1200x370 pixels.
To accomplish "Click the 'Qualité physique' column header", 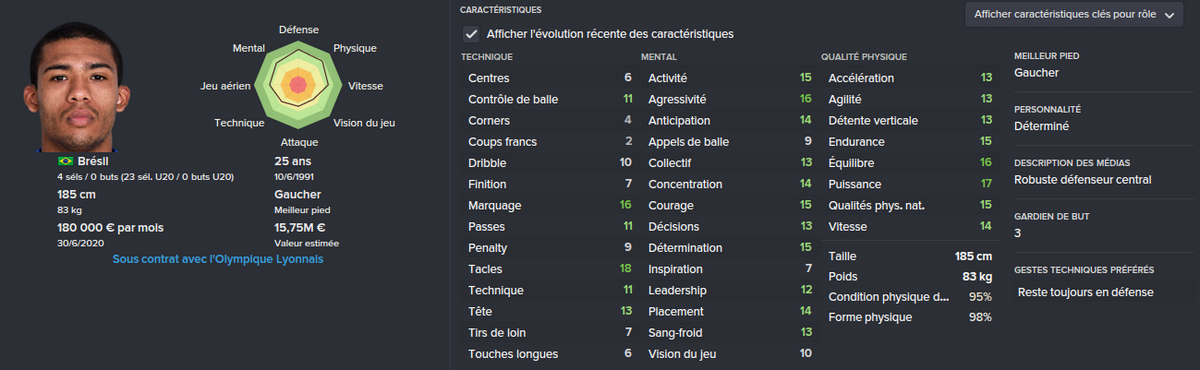I will [864, 57].
